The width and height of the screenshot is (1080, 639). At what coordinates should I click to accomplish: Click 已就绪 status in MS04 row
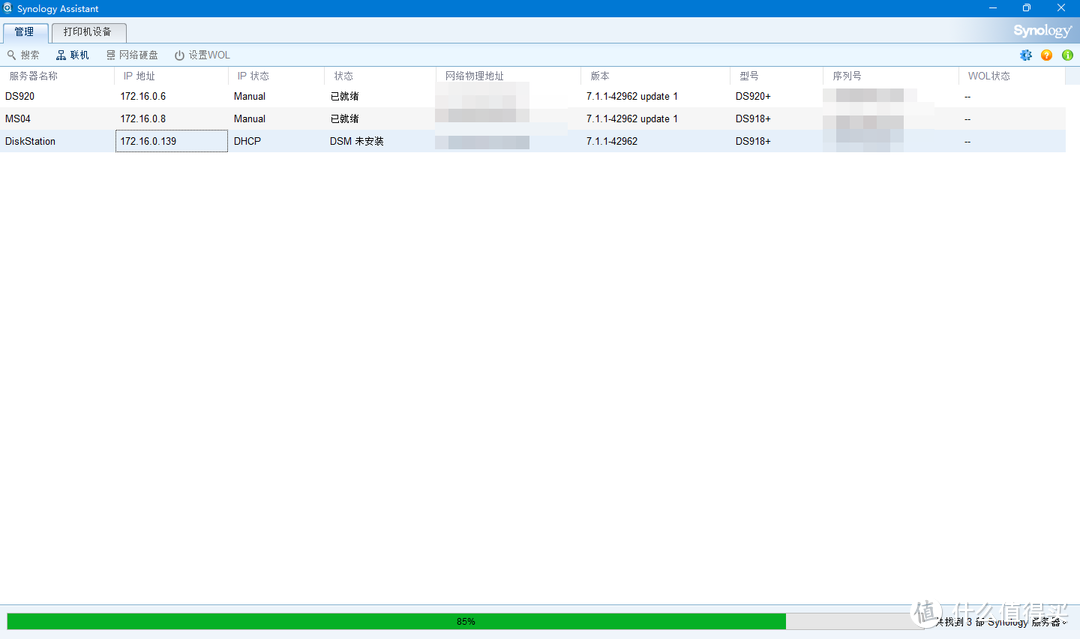(344, 118)
